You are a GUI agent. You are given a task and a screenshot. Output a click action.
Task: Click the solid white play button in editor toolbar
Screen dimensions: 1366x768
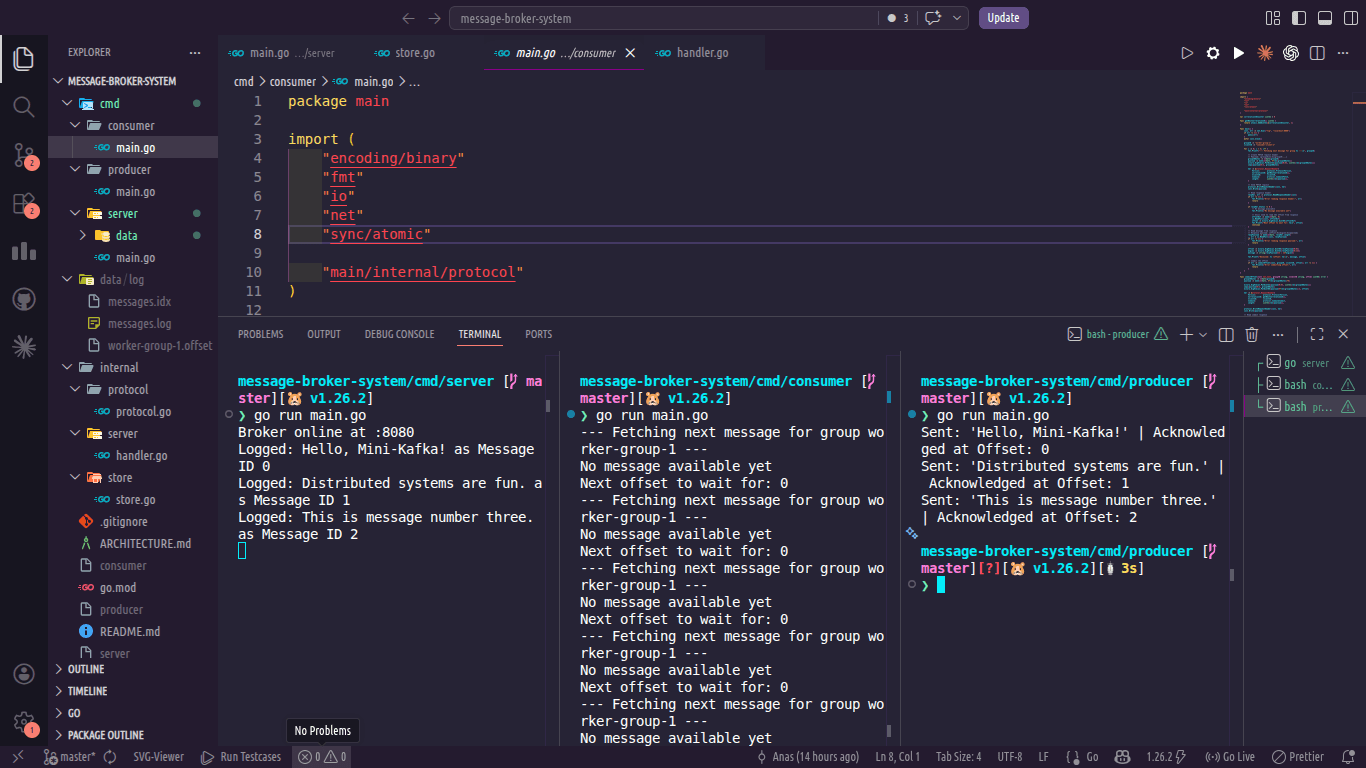tap(1239, 53)
